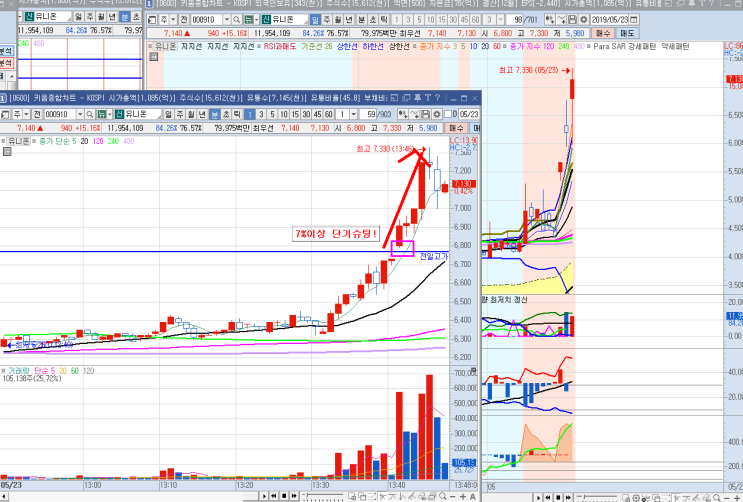Select 분 (minute) period in front chart
This screenshot has width=743, height=502.
point(214,114)
